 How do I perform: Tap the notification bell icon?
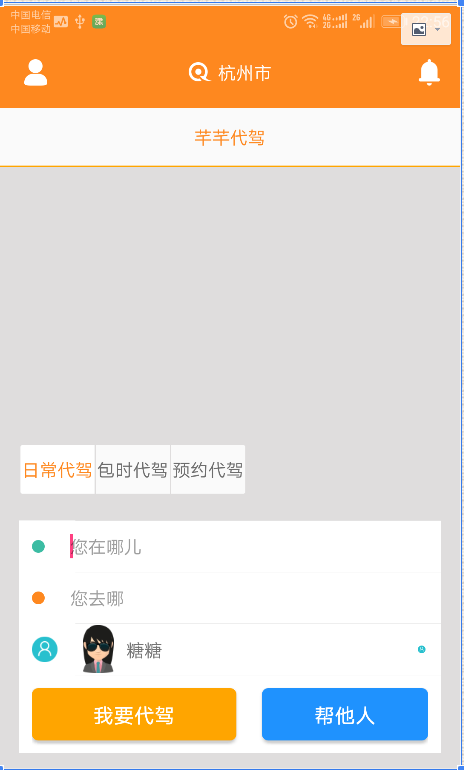coord(429,73)
